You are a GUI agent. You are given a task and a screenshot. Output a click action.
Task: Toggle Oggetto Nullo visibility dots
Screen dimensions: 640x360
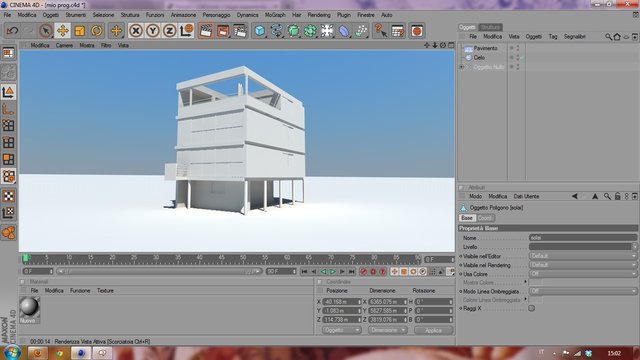518,67
